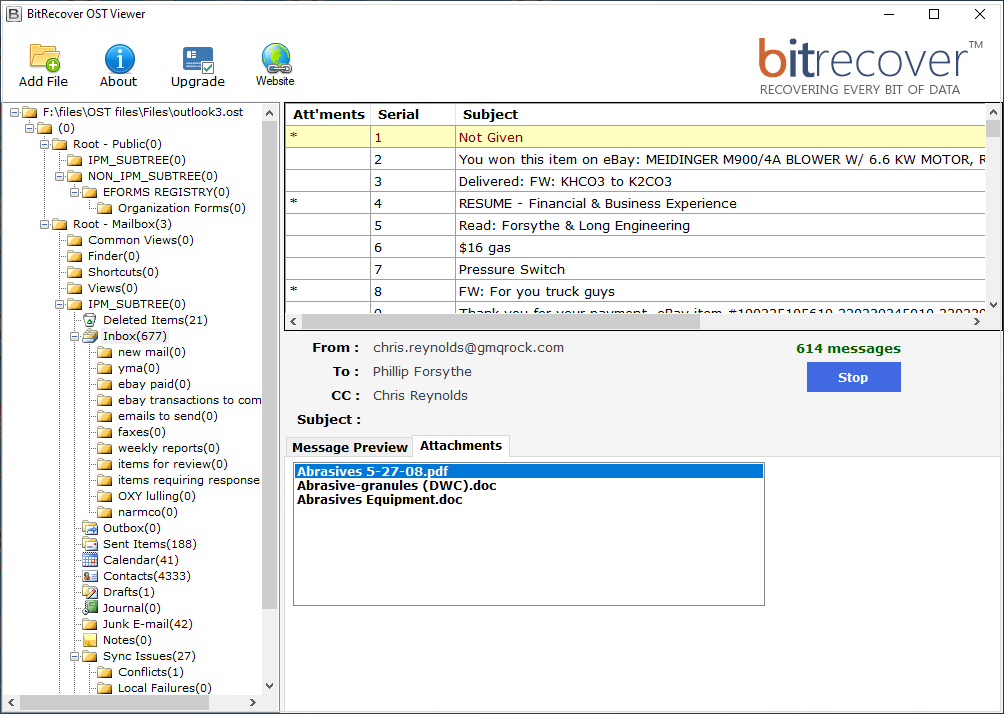This screenshot has width=1004, height=714.
Task: Select the Drafts folder icon
Action: [x=90, y=592]
